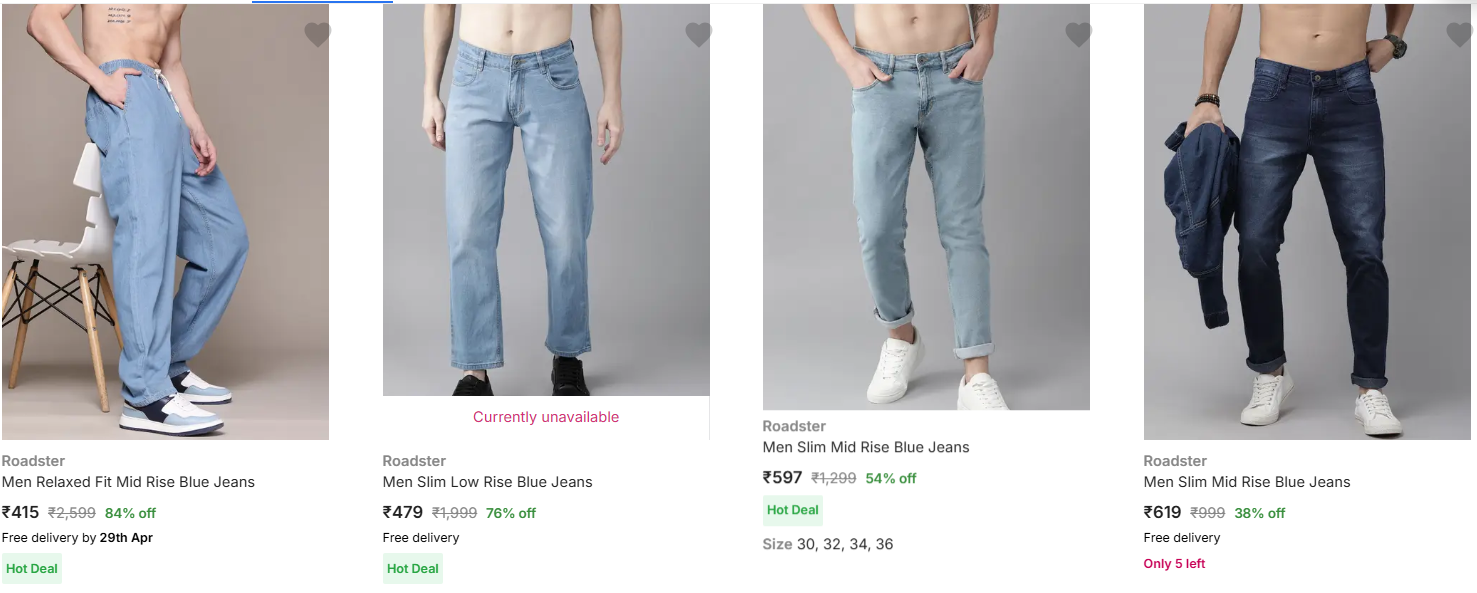The width and height of the screenshot is (1477, 593).
Task: Click Hot Deal badge under ₹415 jeans
Action: [x=32, y=569]
